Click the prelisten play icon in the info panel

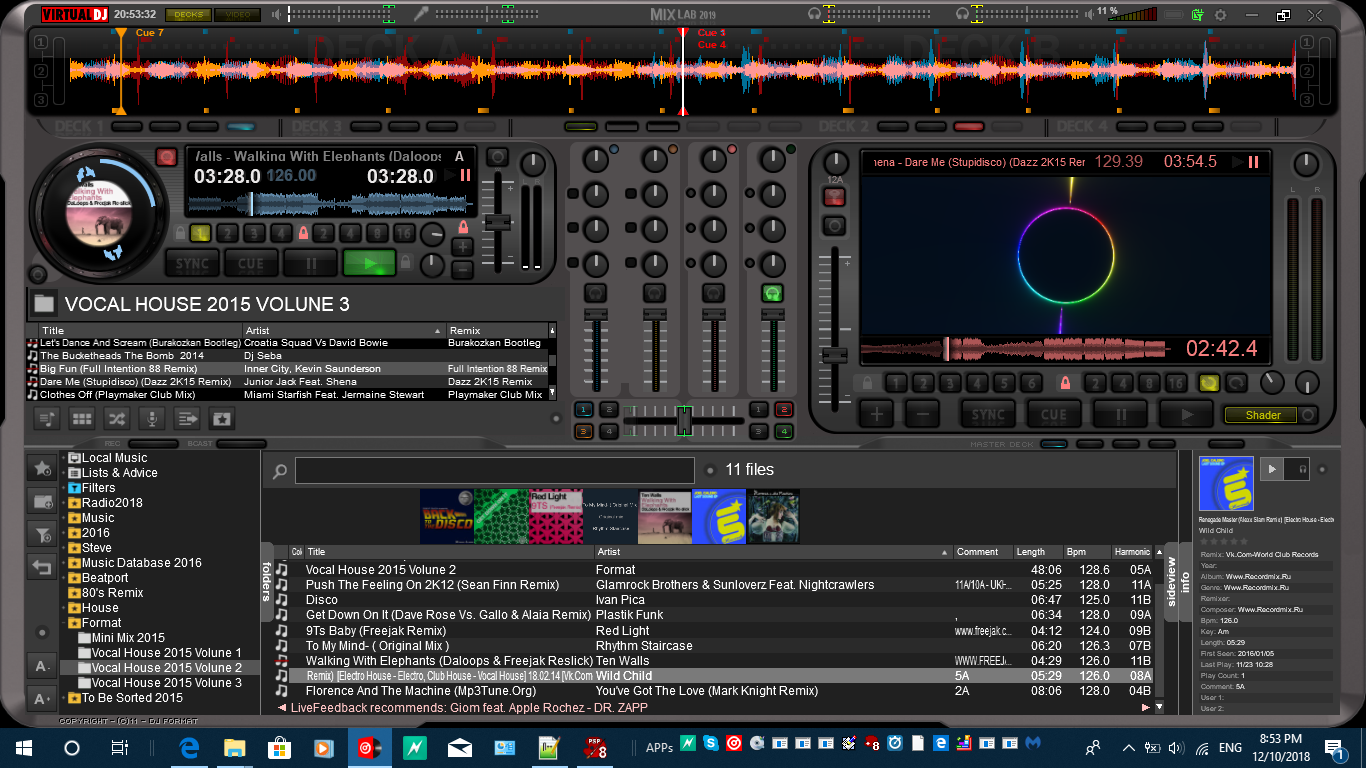[x=1272, y=468]
